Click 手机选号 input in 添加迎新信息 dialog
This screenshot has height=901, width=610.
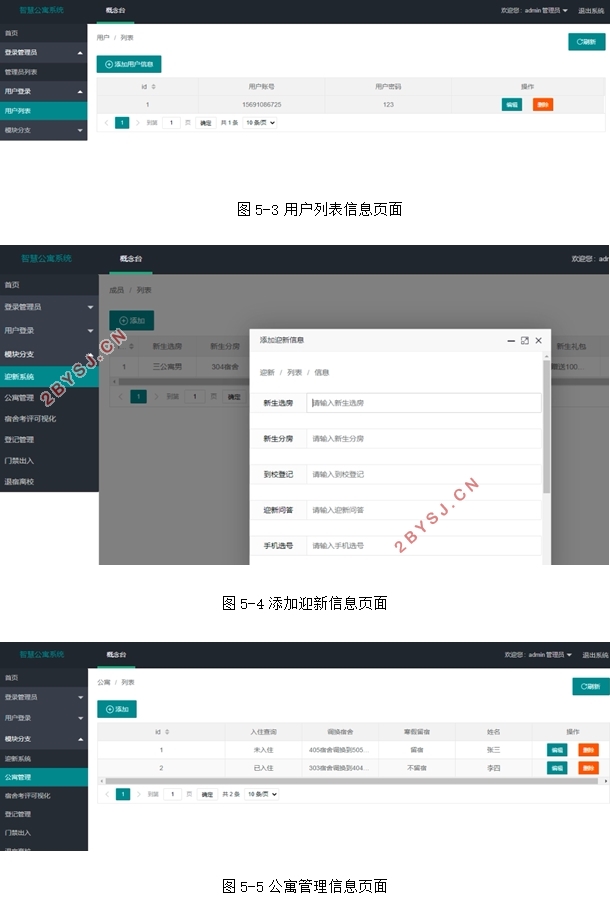424,545
